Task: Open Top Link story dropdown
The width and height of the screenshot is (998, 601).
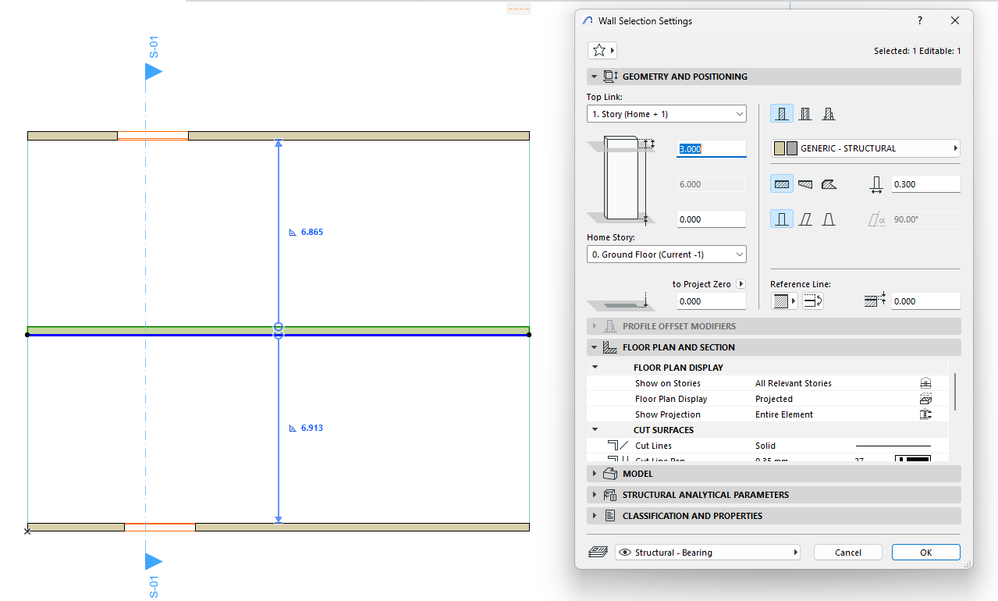Action: (666, 114)
